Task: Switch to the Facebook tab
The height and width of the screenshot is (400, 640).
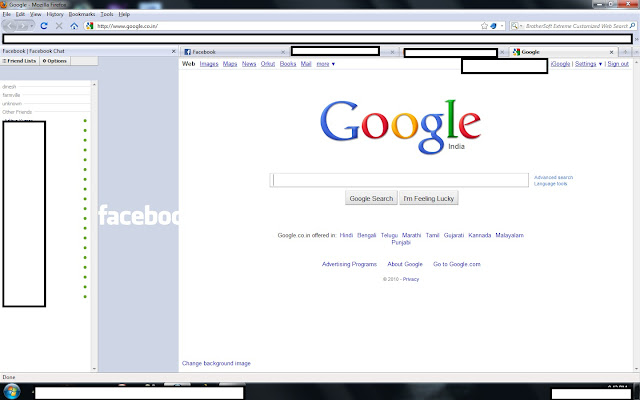Action: [234, 52]
